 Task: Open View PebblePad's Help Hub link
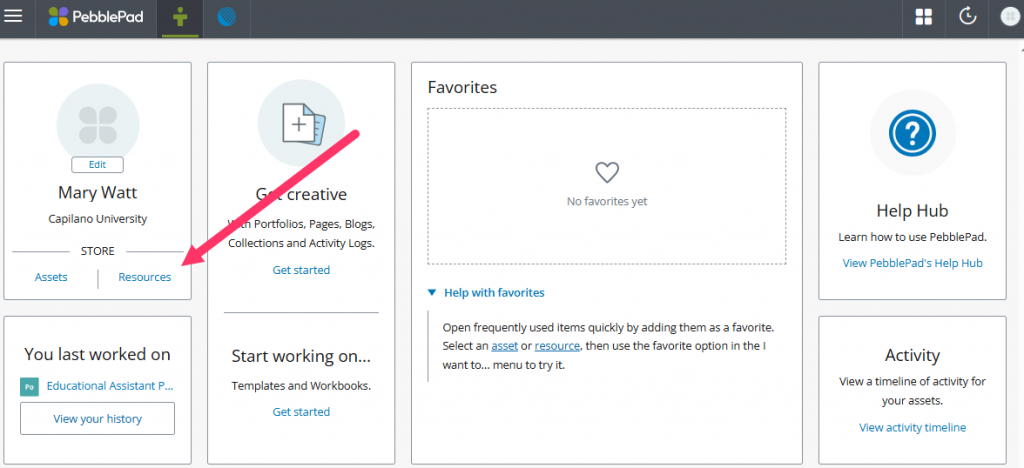tap(912, 263)
